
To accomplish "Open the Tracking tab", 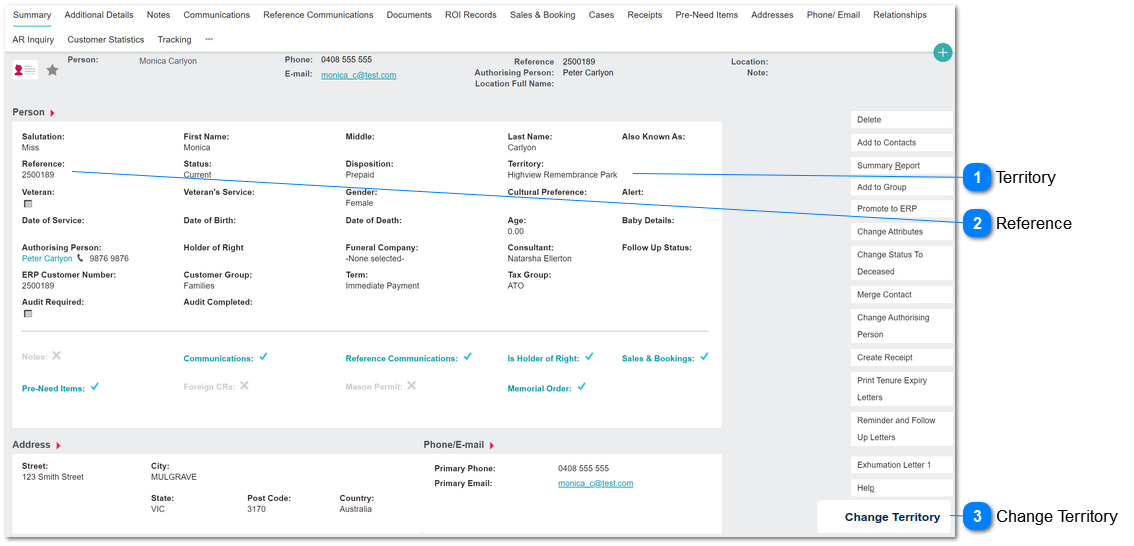I will click(174, 40).
